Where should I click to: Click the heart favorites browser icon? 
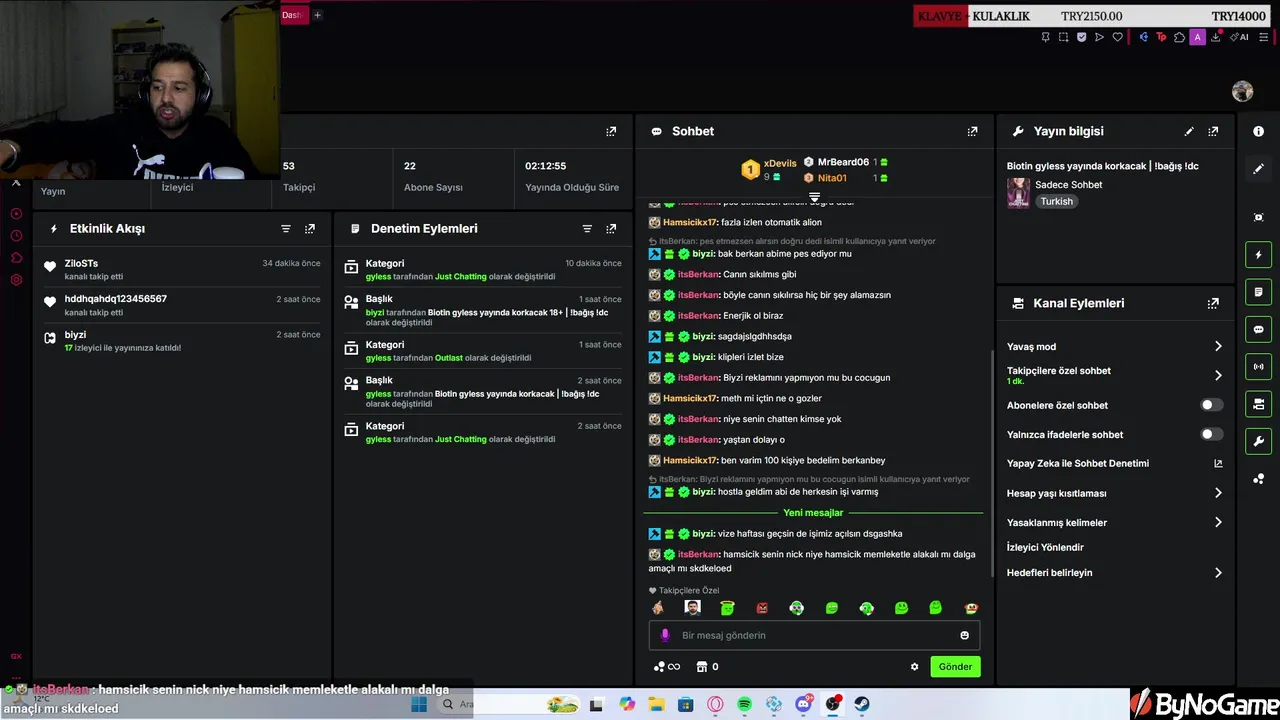(x=1118, y=37)
